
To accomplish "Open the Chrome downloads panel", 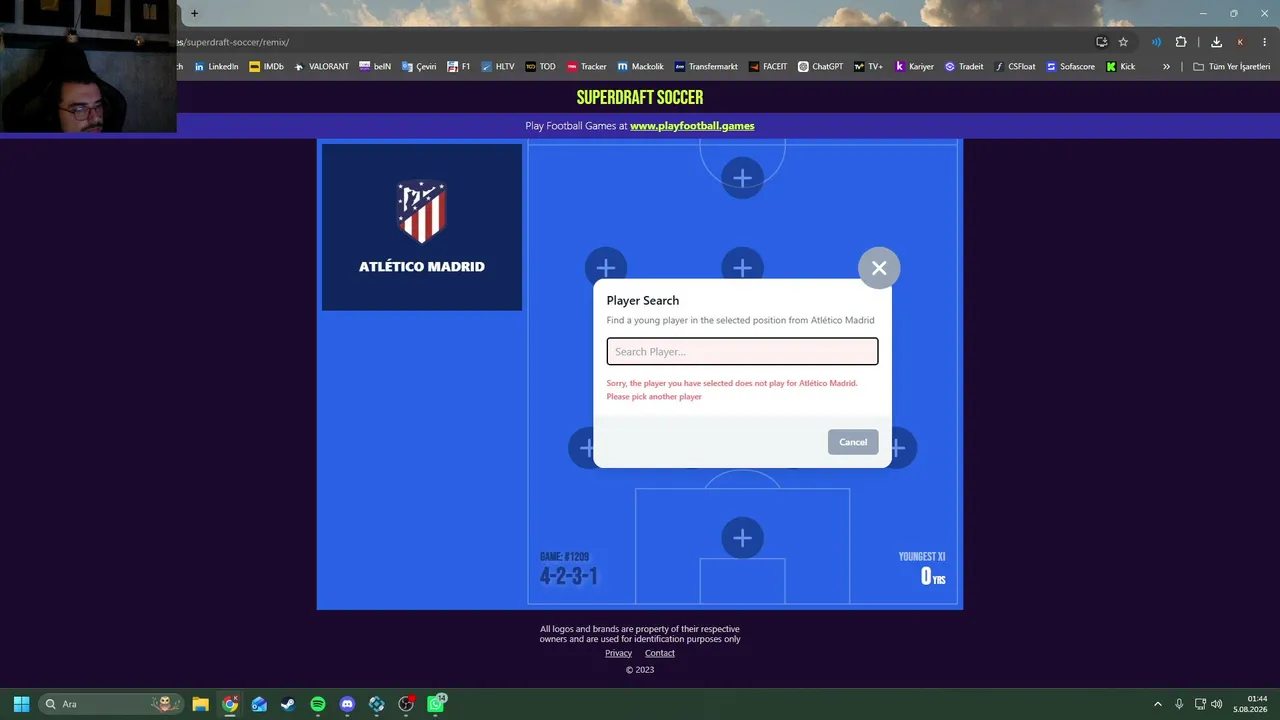I will coord(1216,42).
